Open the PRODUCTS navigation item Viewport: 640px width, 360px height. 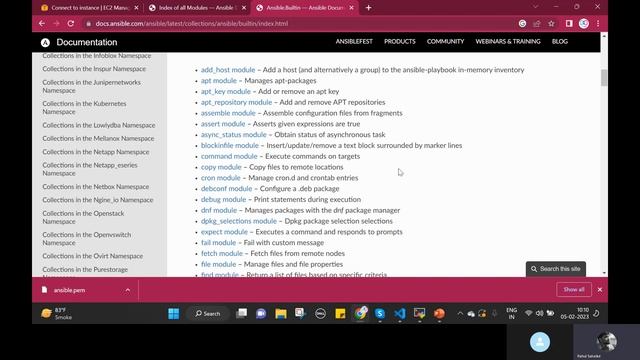400,42
